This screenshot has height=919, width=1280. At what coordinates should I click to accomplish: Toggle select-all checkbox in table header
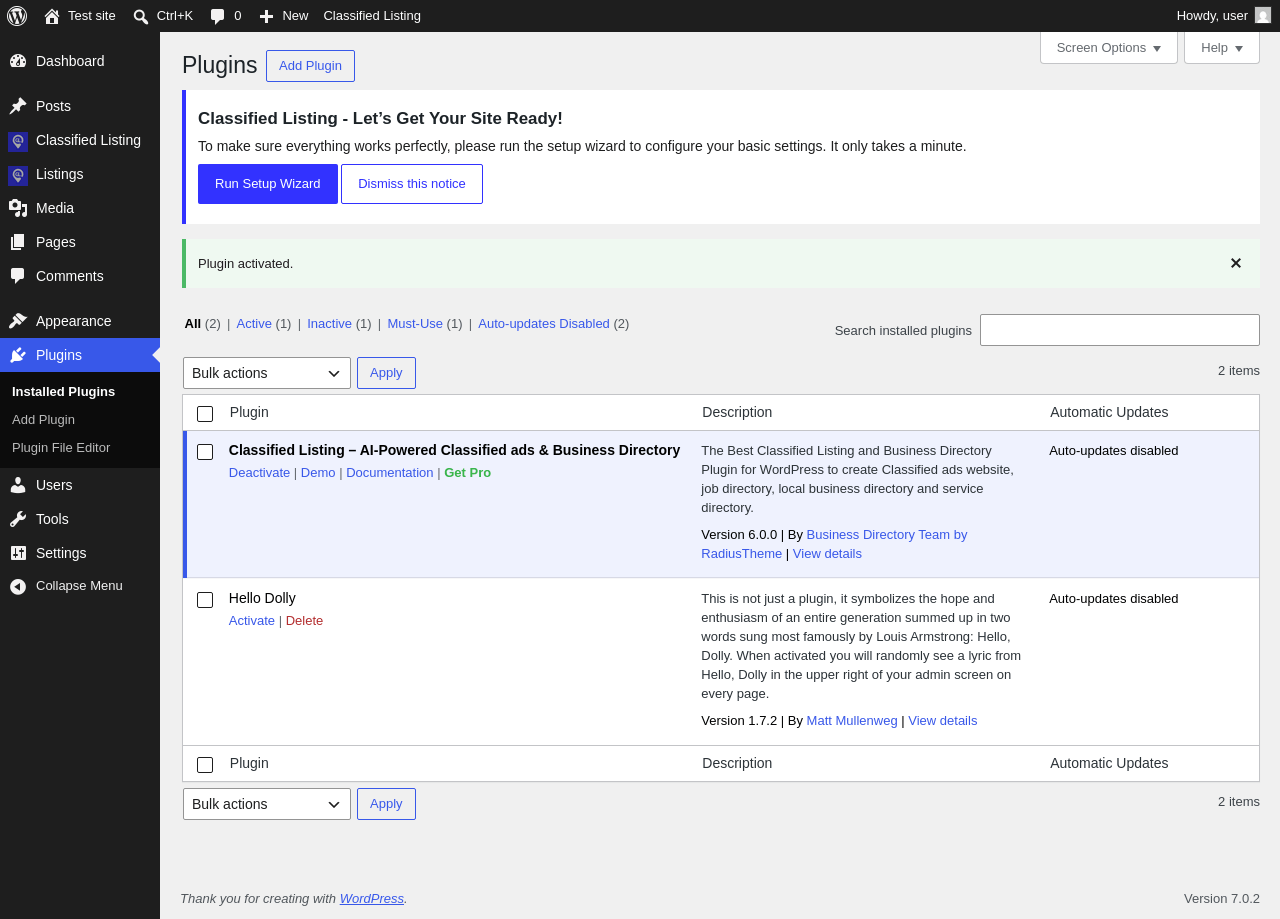205,414
